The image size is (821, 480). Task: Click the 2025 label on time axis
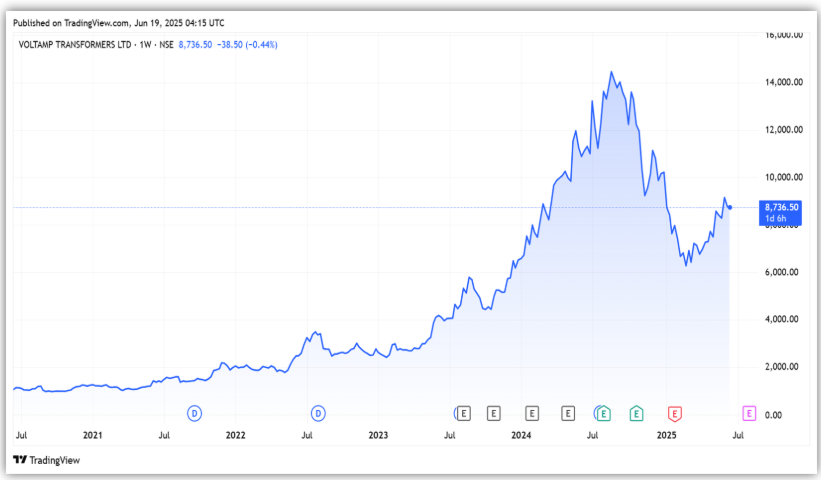(666, 435)
